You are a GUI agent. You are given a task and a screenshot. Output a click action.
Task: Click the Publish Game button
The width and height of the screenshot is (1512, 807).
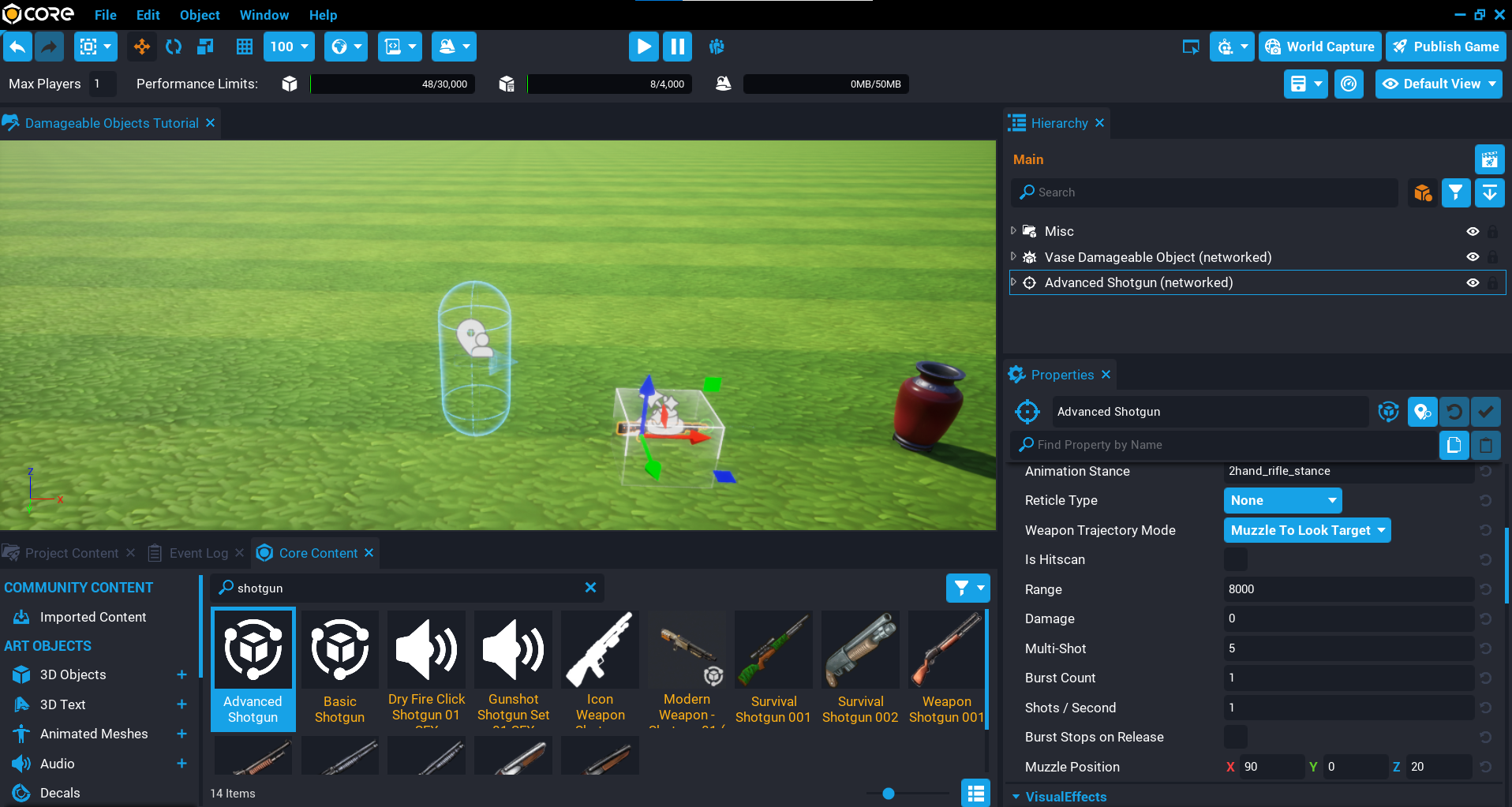(x=1446, y=47)
